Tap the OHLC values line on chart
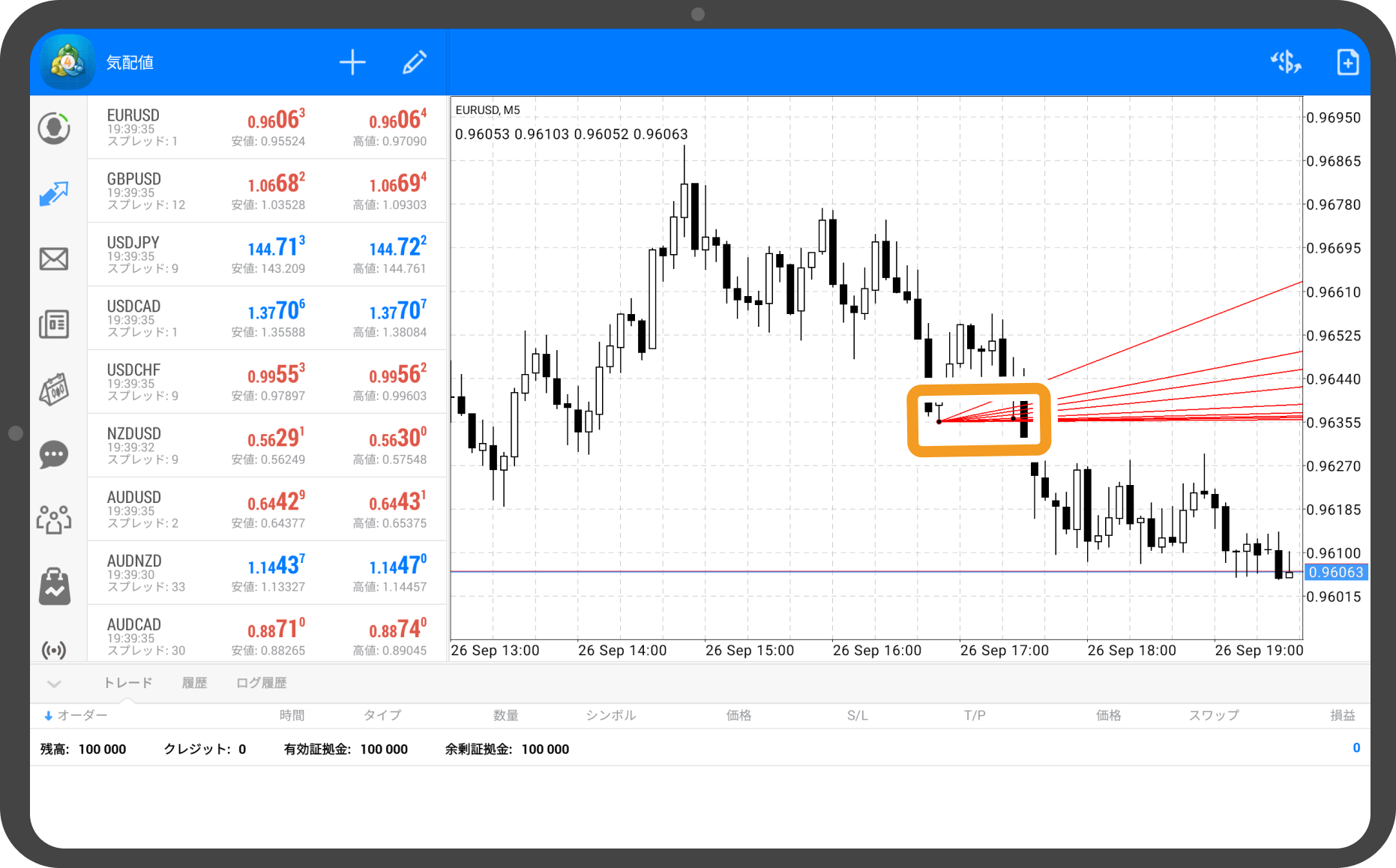The width and height of the screenshot is (1396, 868). [571, 134]
